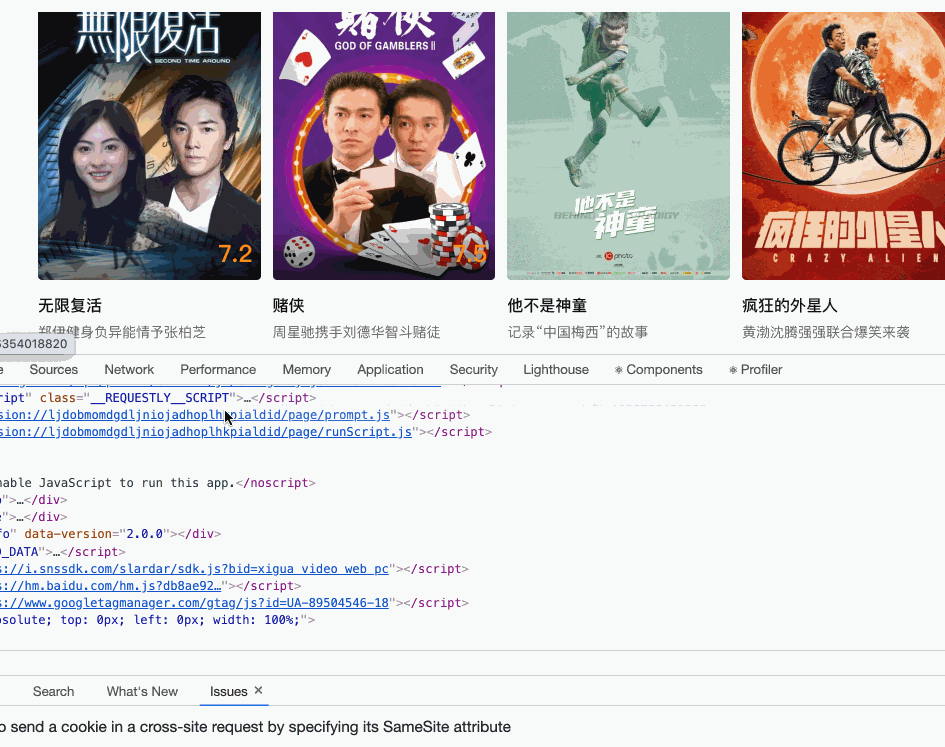
Task: Switch to the Network tab
Action: coord(129,370)
